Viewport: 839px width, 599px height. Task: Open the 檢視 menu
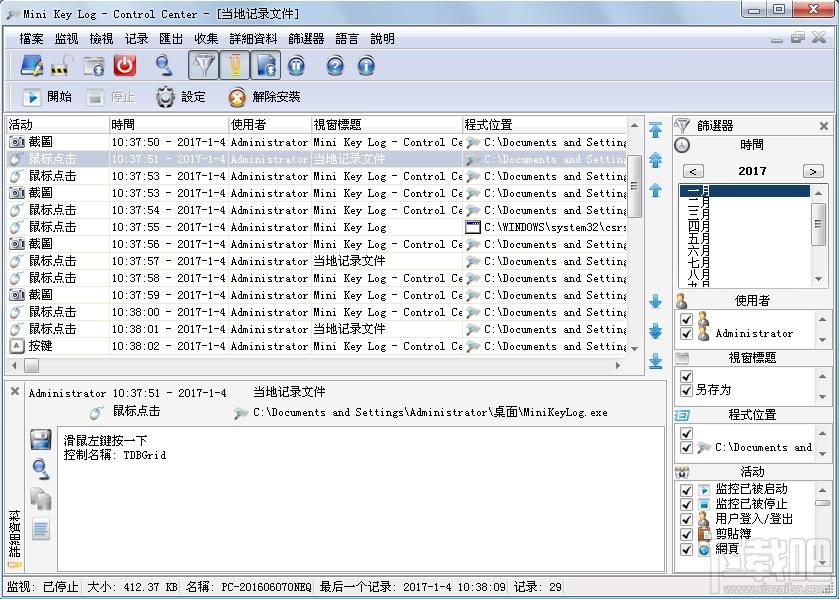pyautogui.click(x=101, y=39)
